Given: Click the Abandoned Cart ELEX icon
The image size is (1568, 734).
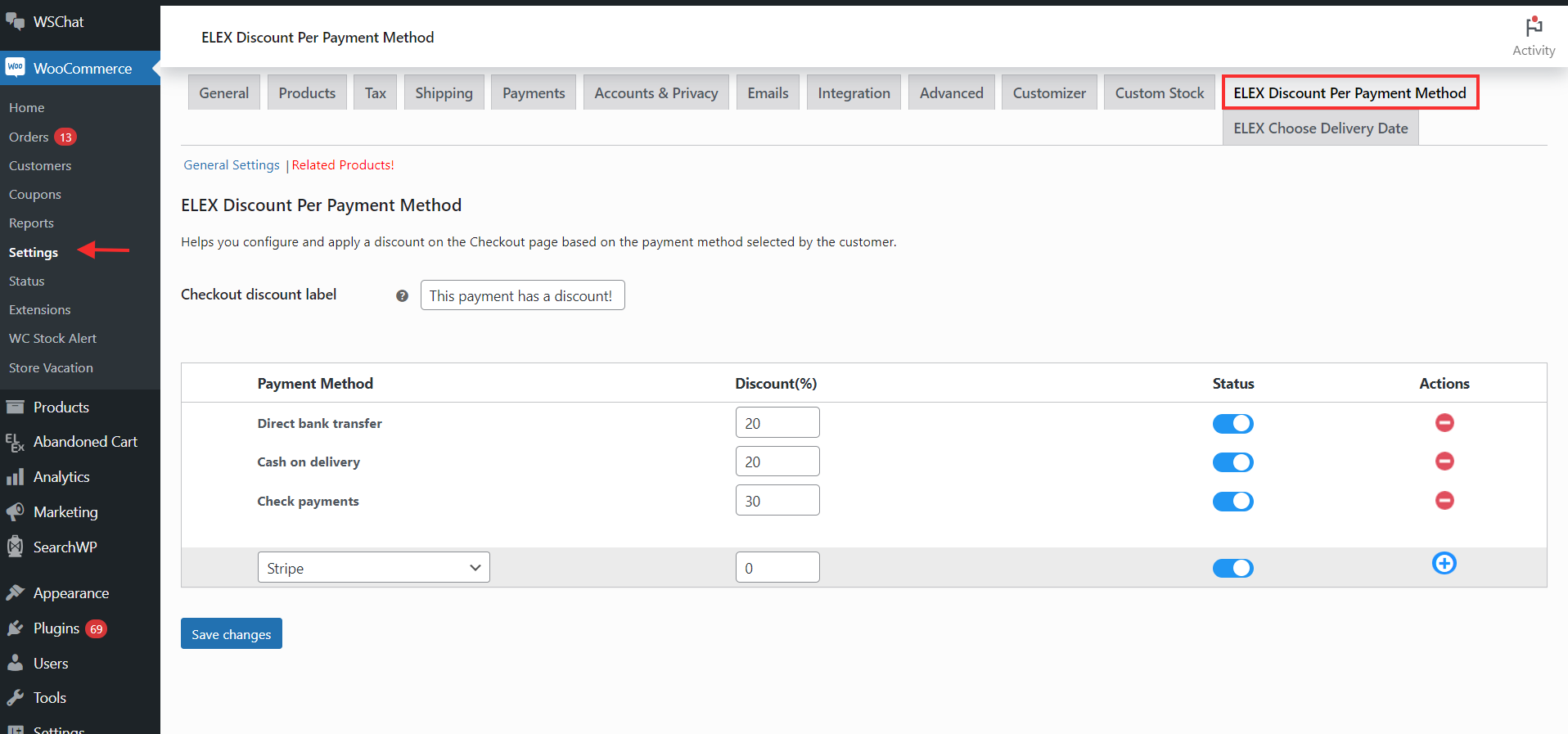Looking at the screenshot, I should pyautogui.click(x=16, y=442).
